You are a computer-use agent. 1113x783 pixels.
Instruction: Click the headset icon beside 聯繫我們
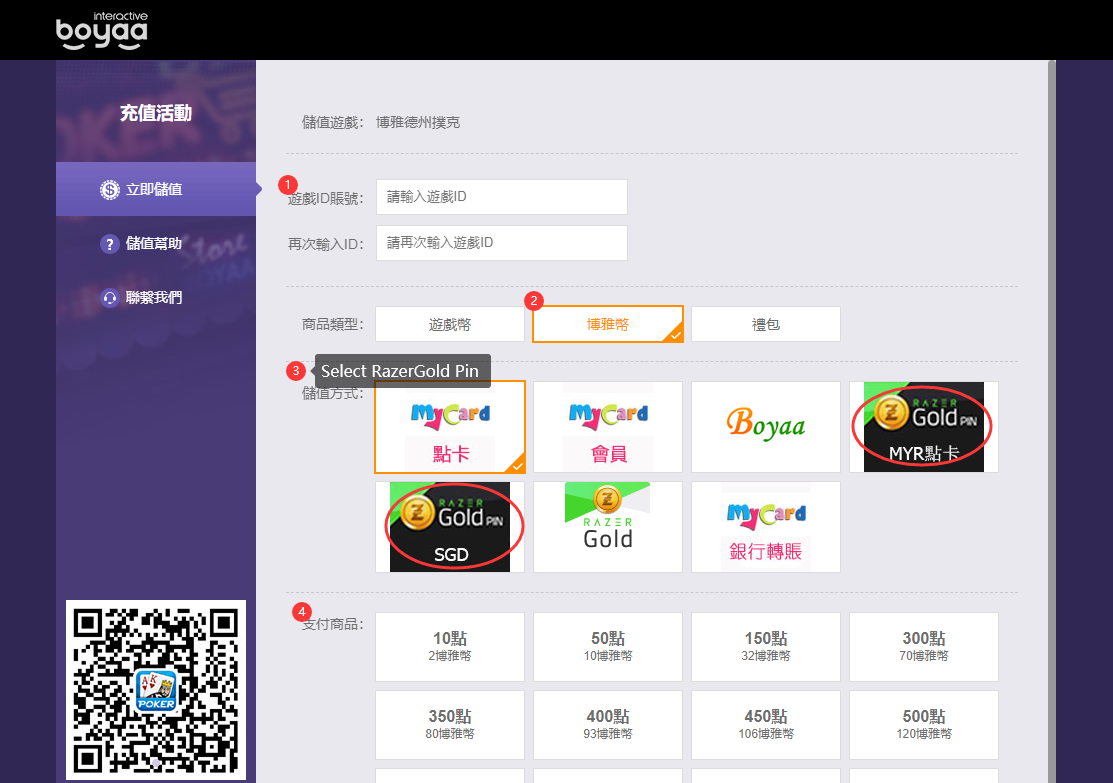click(x=109, y=297)
